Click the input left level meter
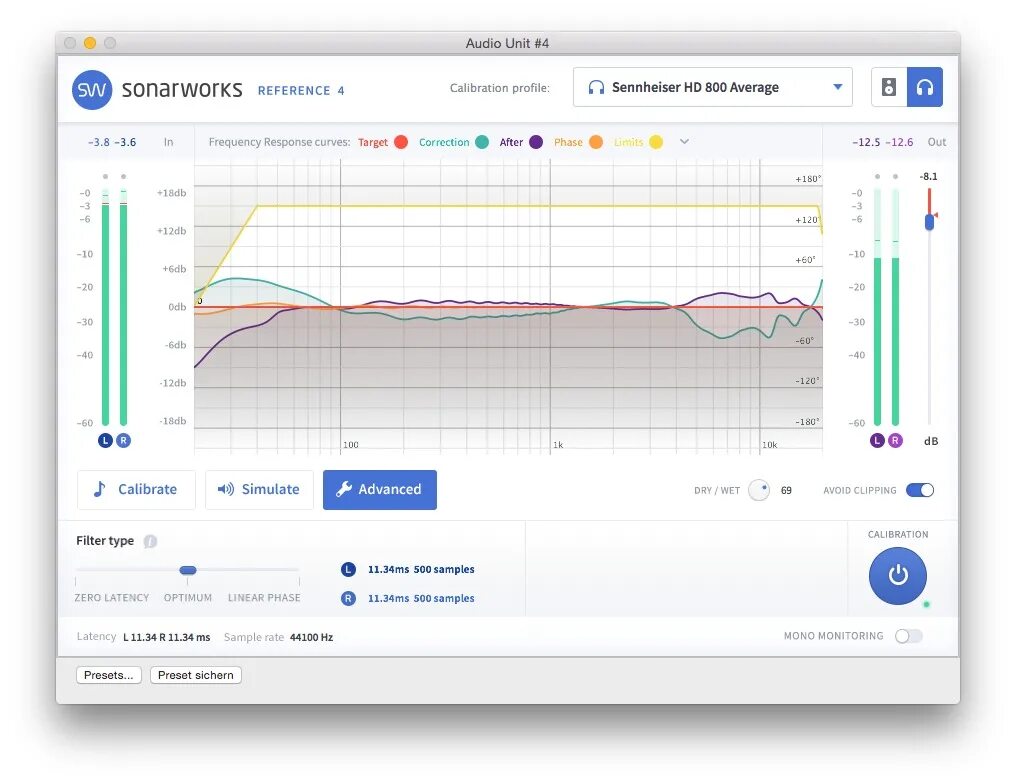 pyautogui.click(x=105, y=308)
